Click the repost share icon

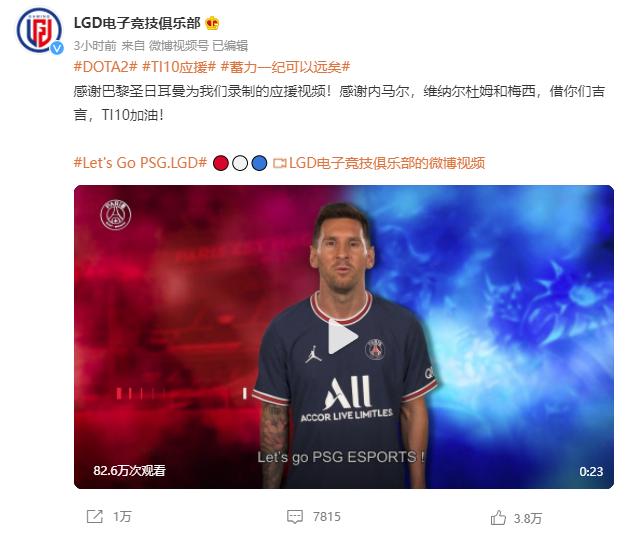[x=95, y=517]
